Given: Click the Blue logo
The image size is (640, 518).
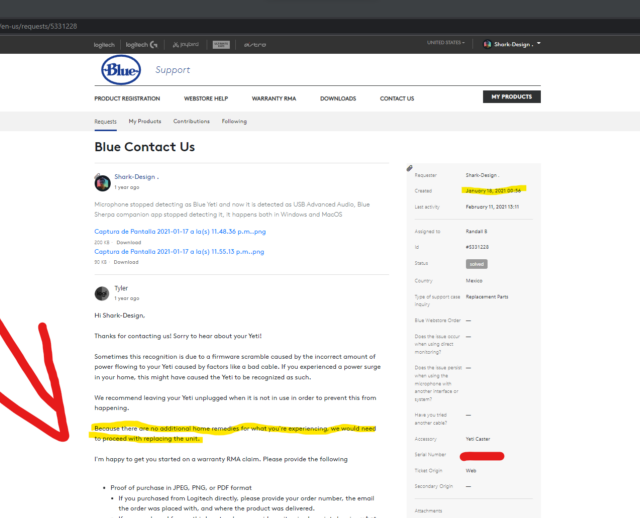Looking at the screenshot, I should (121, 70).
